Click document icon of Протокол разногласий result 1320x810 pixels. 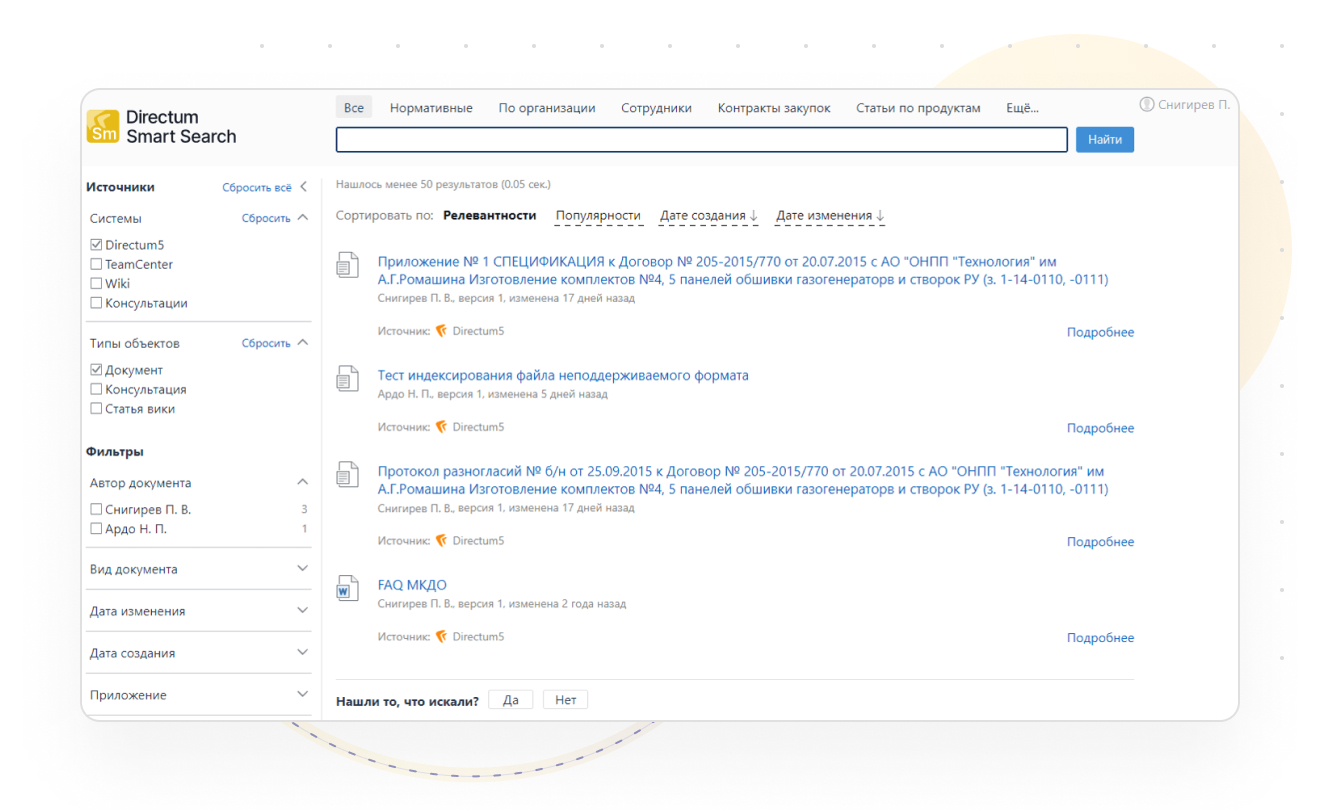(347, 475)
